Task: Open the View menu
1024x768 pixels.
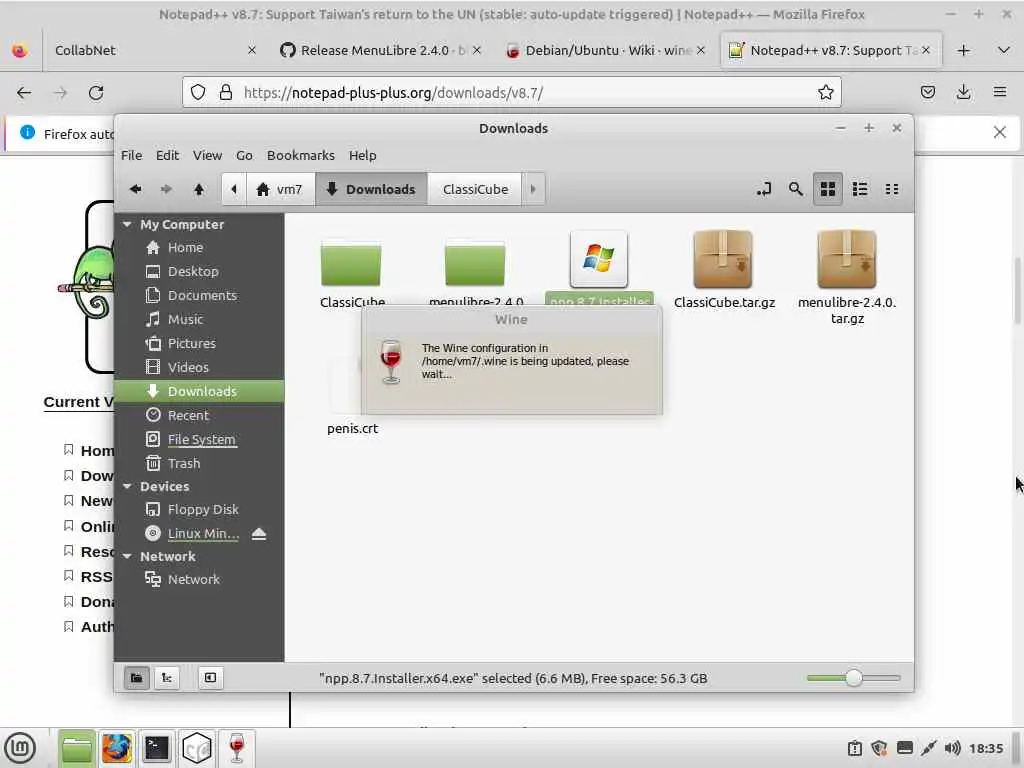Action: click(x=207, y=155)
